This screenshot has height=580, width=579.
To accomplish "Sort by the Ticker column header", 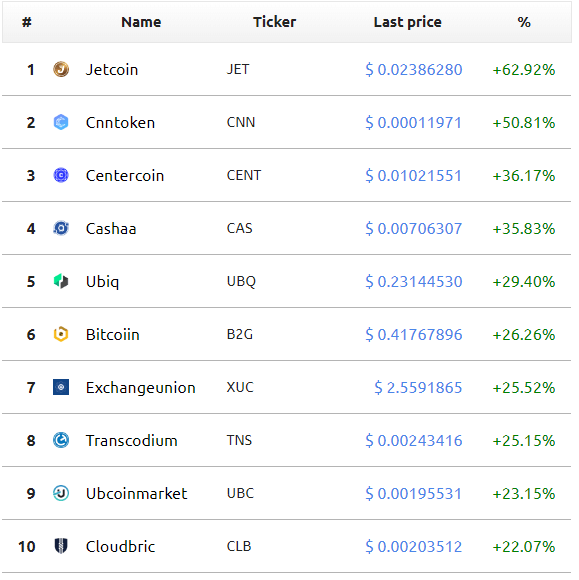I will click(x=275, y=22).
